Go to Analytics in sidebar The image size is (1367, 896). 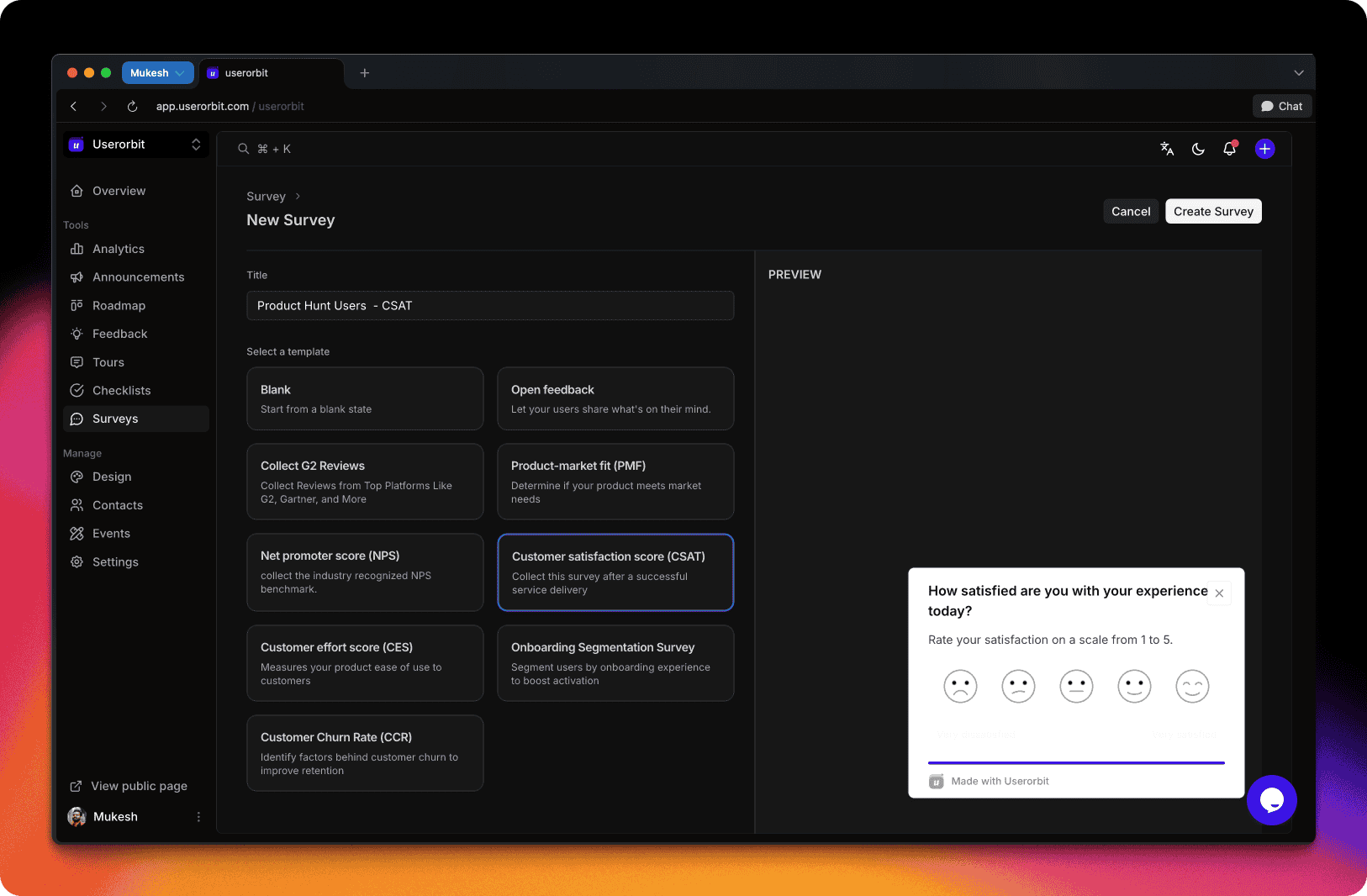(x=119, y=249)
